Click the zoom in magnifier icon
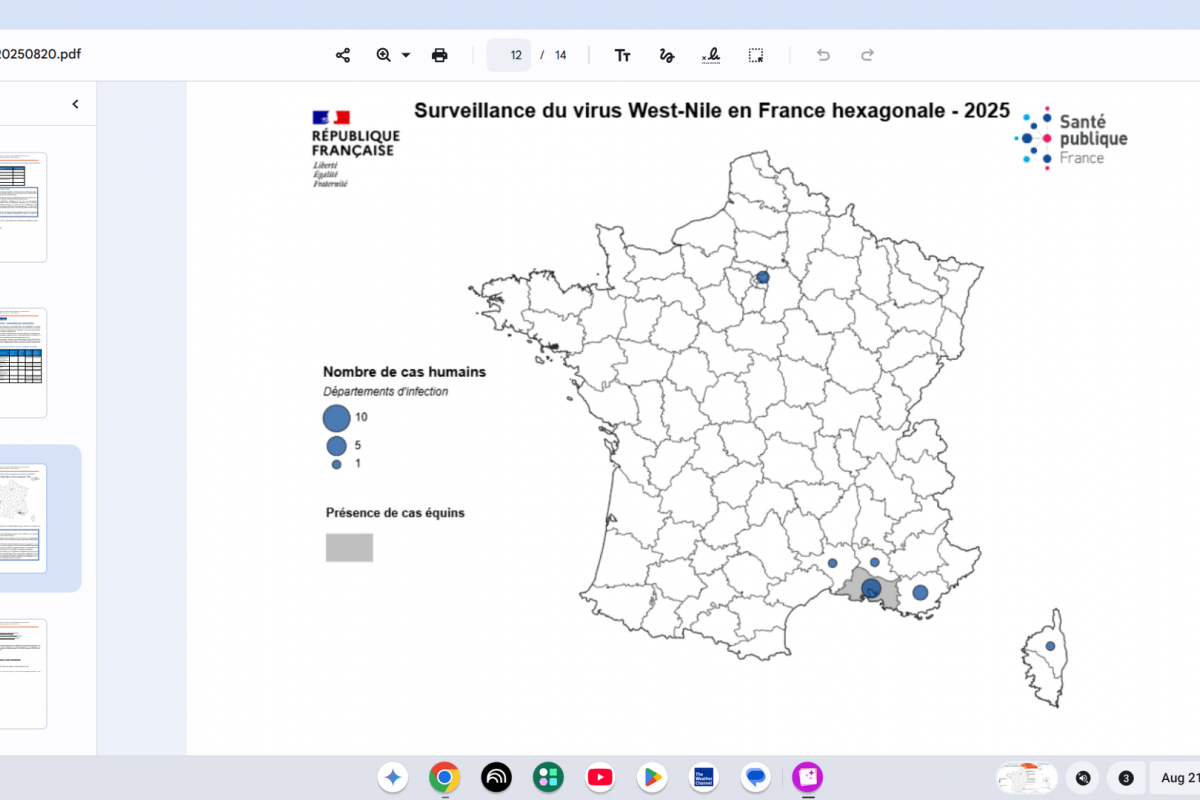Image resolution: width=1200 pixels, height=800 pixels. pyautogui.click(x=384, y=55)
